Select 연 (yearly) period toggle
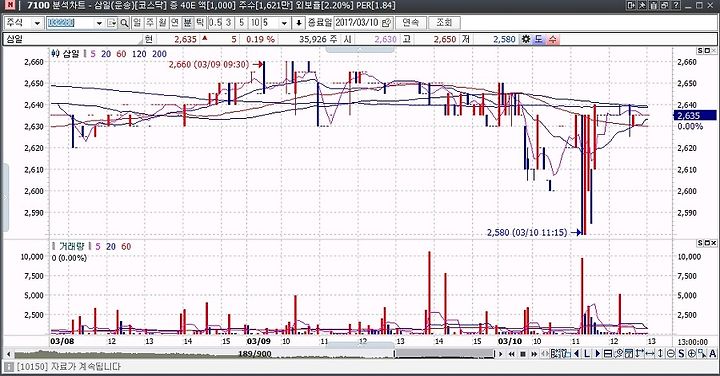720x376 pixels. click(x=174, y=22)
